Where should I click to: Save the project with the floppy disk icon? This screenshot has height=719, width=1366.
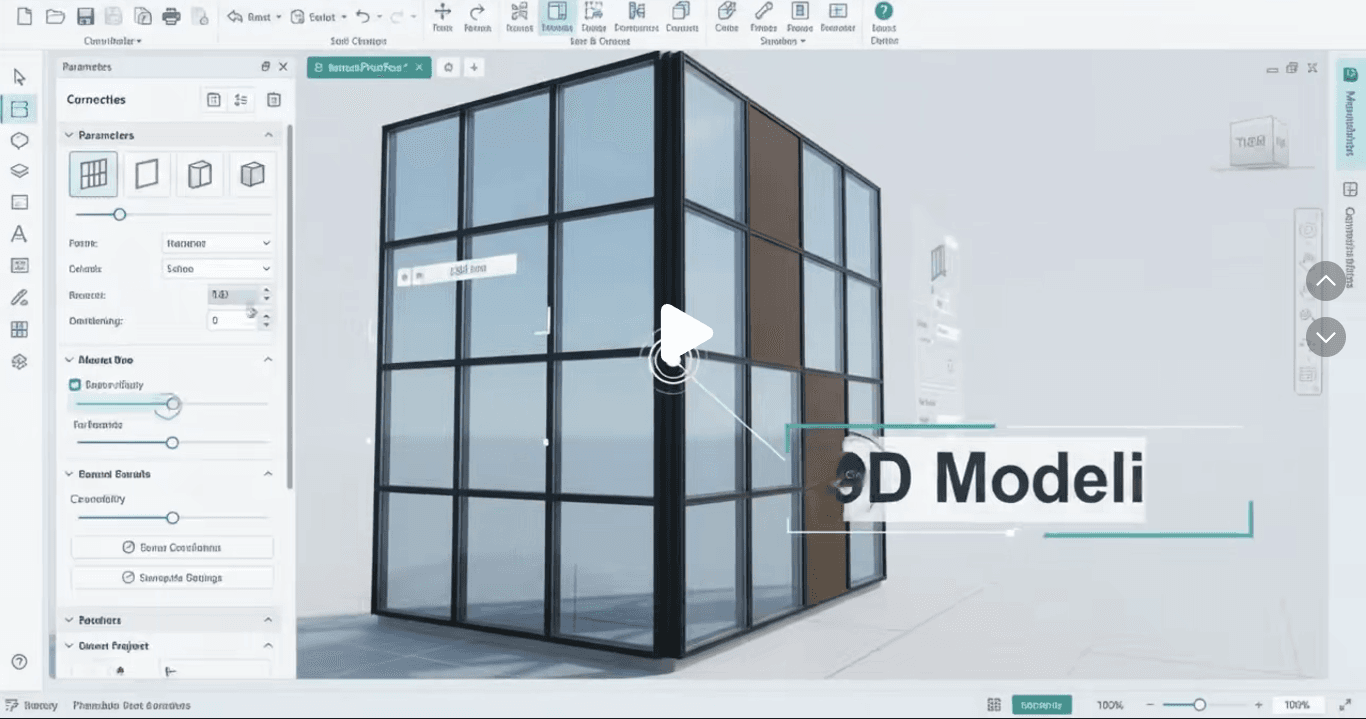tap(85, 16)
